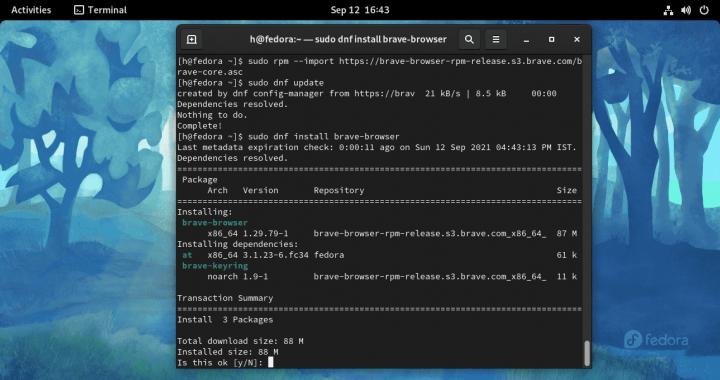Click the '3.1.23-6.fc34' version text

tap(276, 255)
